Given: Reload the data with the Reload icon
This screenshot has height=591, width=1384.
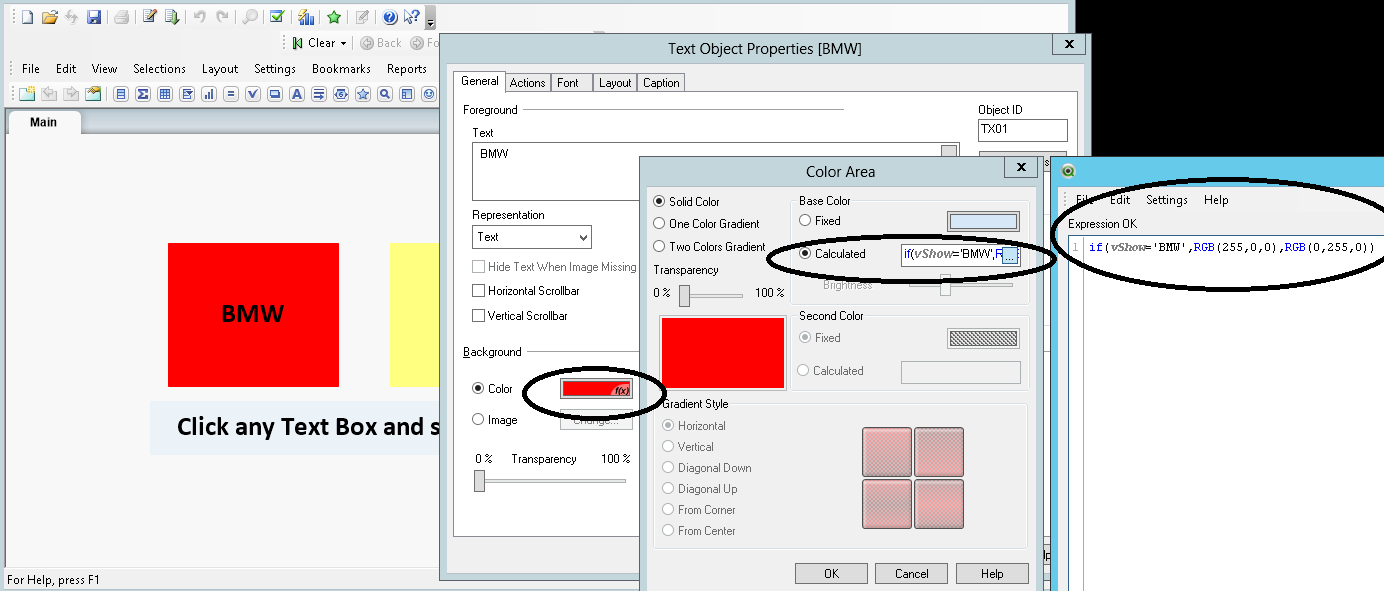Looking at the screenshot, I should tap(172, 17).
